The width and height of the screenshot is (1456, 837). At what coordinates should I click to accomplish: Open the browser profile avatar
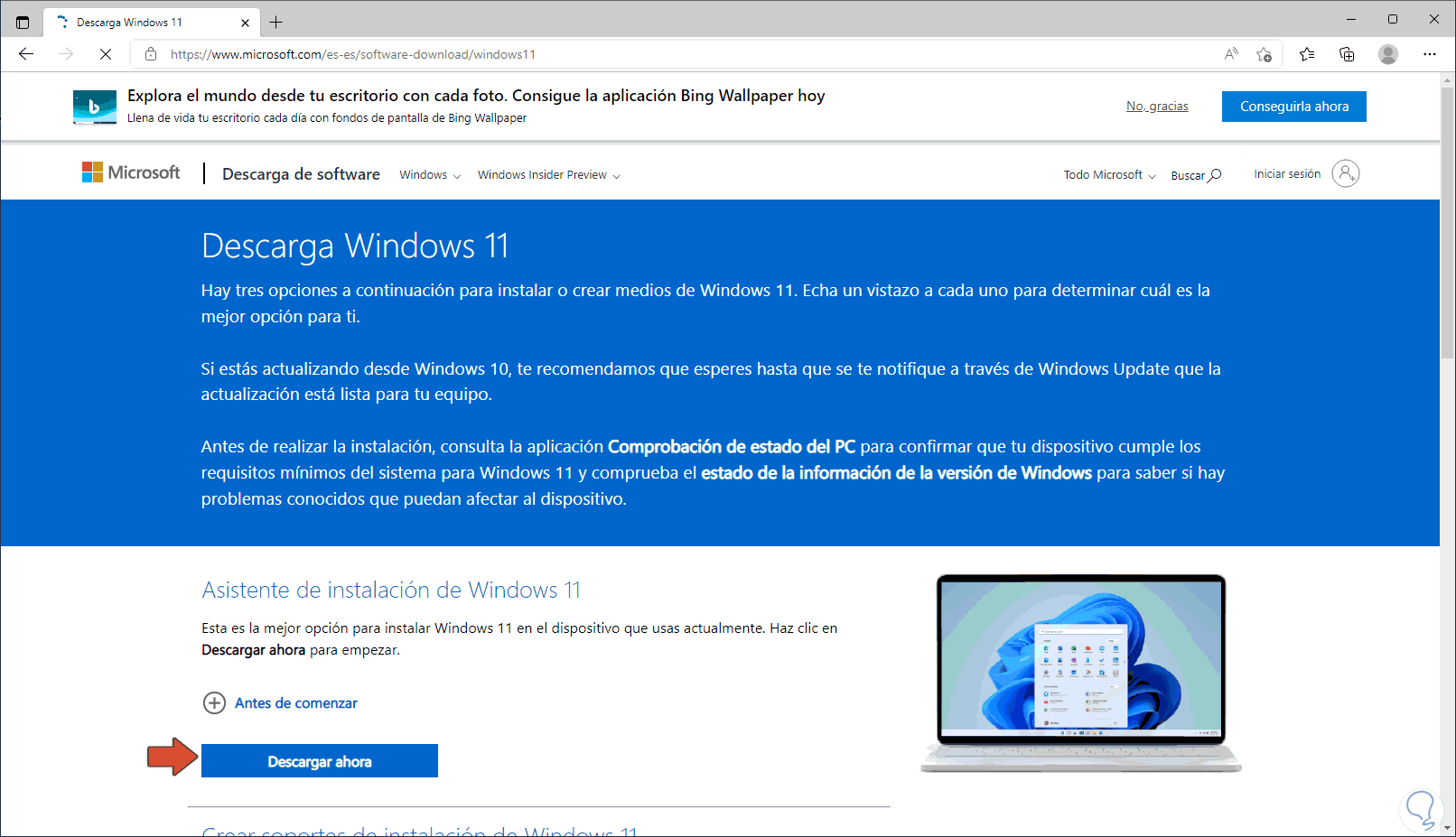(1388, 54)
